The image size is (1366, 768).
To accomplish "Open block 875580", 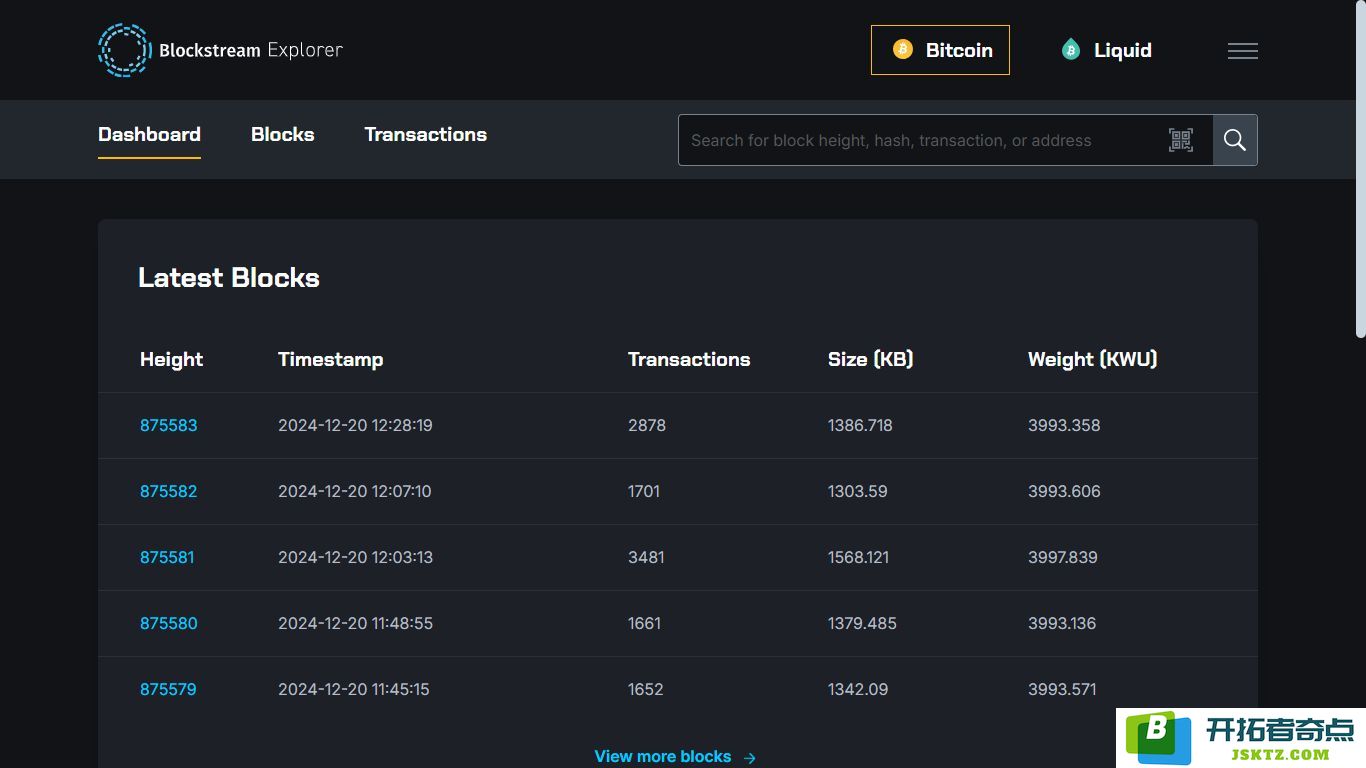I will coord(169,623).
